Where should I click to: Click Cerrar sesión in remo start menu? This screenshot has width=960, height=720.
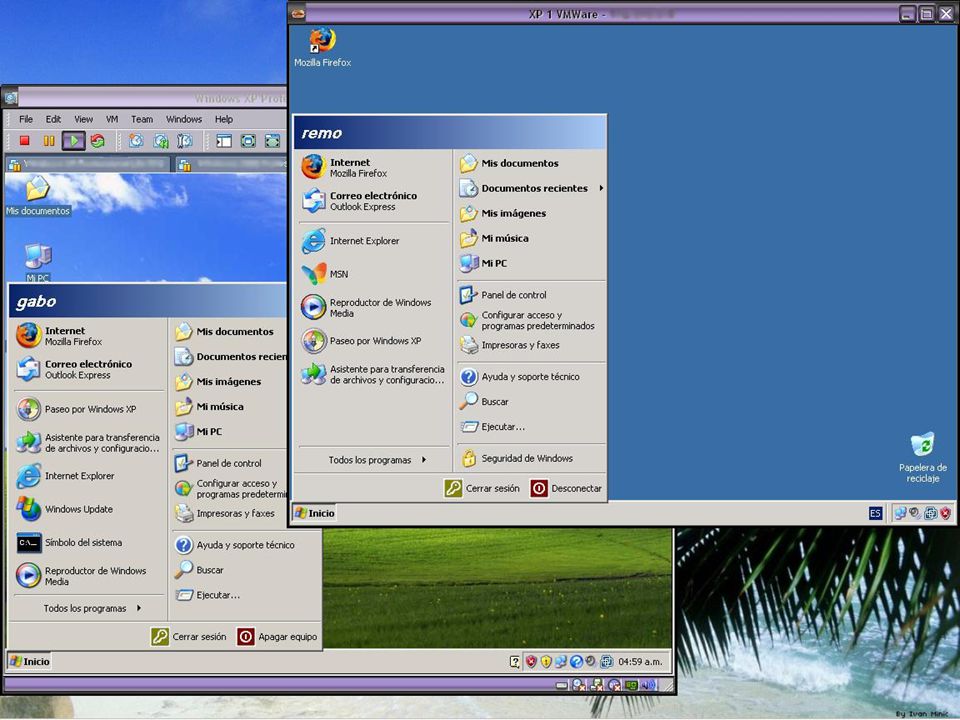482,488
